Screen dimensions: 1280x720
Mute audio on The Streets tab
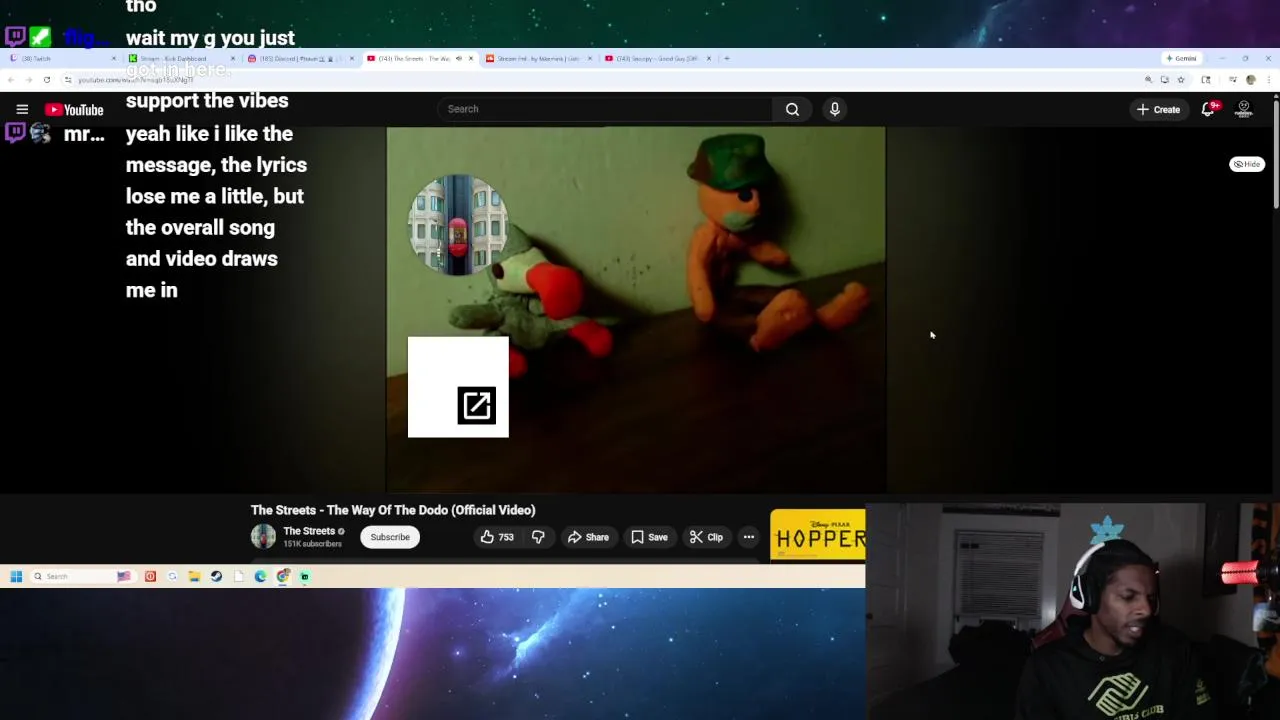[459, 58]
